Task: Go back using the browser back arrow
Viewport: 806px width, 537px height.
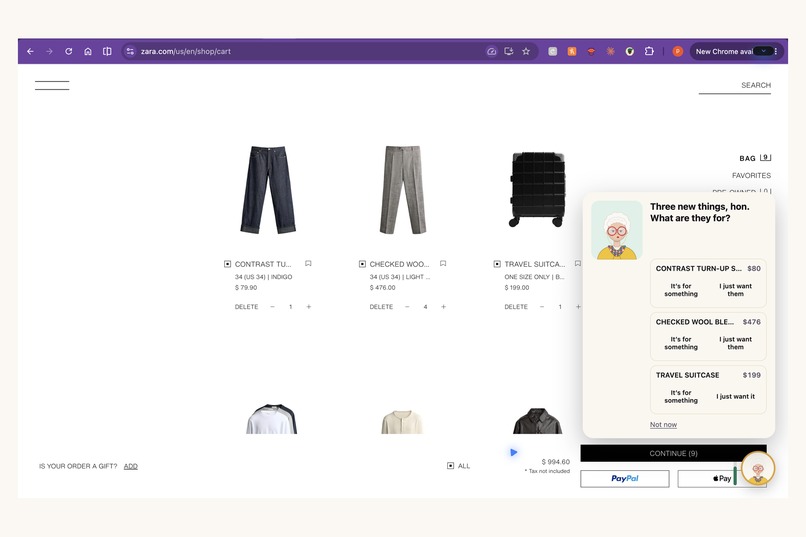Action: pos(30,51)
